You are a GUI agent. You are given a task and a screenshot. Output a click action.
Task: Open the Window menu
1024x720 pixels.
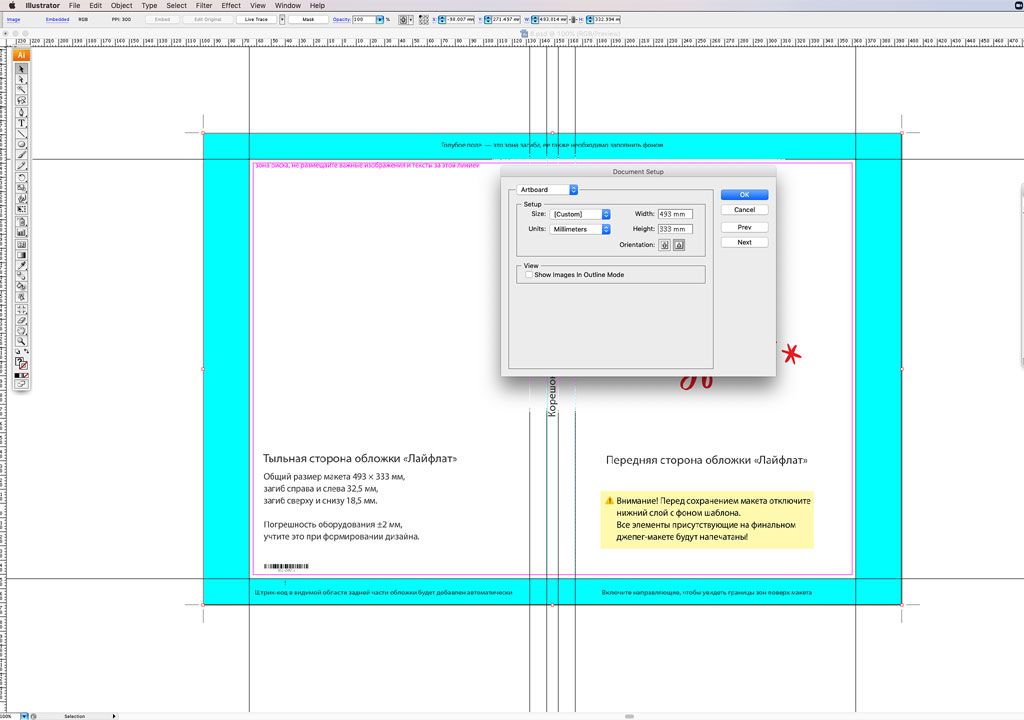click(x=287, y=5)
